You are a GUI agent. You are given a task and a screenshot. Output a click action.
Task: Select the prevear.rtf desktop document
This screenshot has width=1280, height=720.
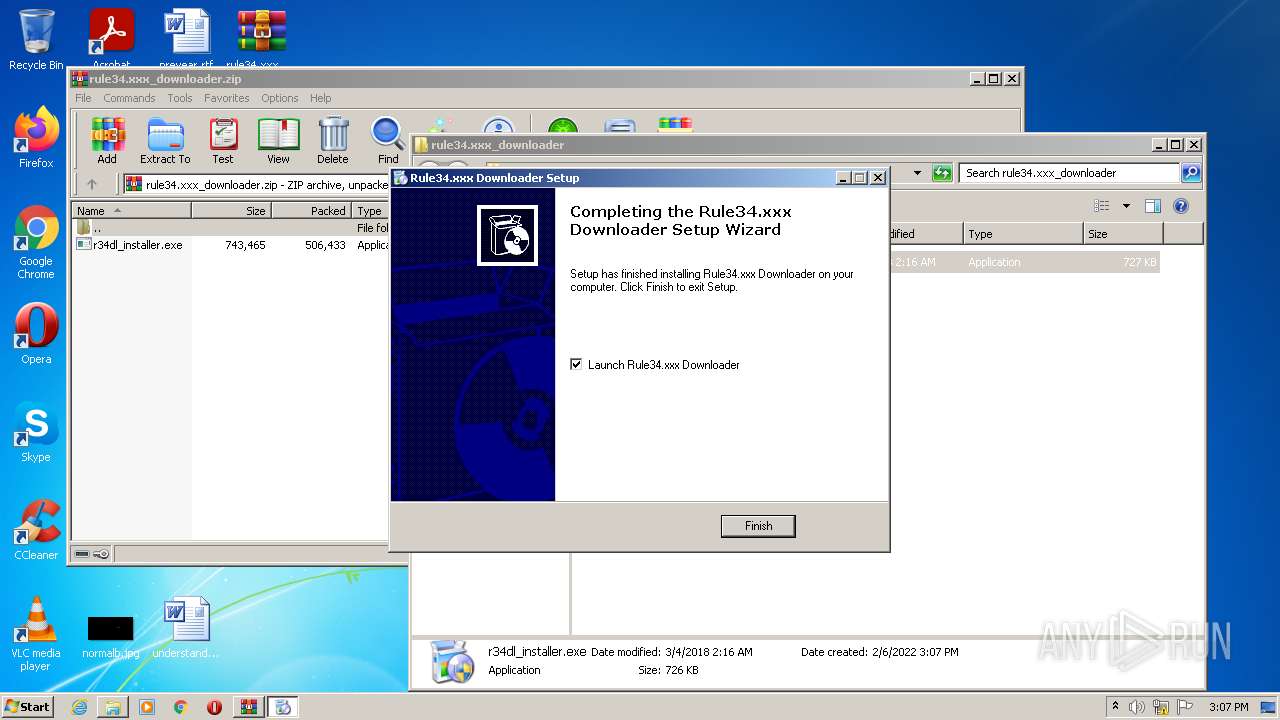[186, 38]
